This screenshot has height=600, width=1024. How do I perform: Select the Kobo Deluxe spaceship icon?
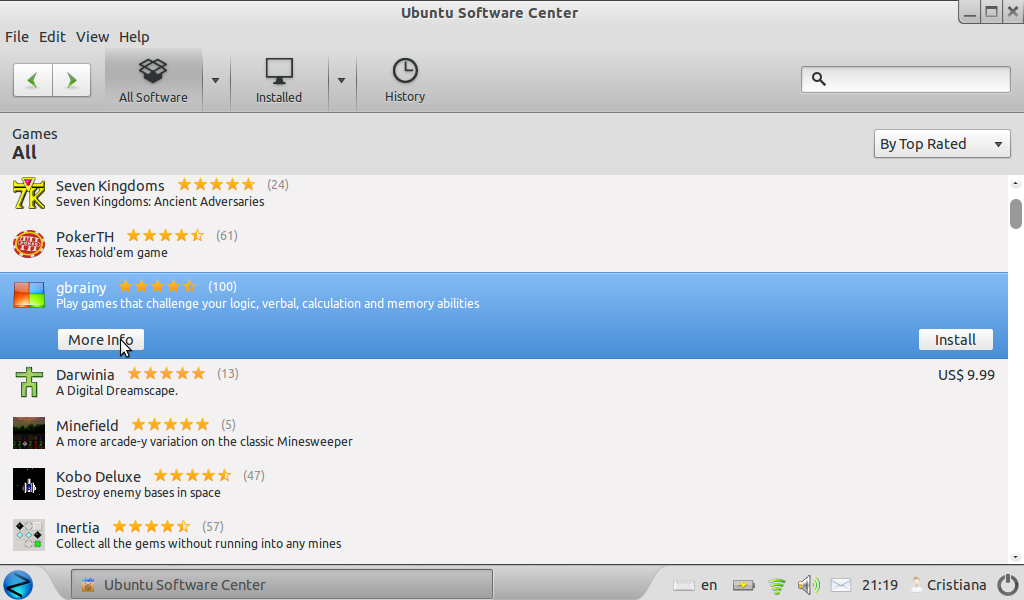point(29,484)
